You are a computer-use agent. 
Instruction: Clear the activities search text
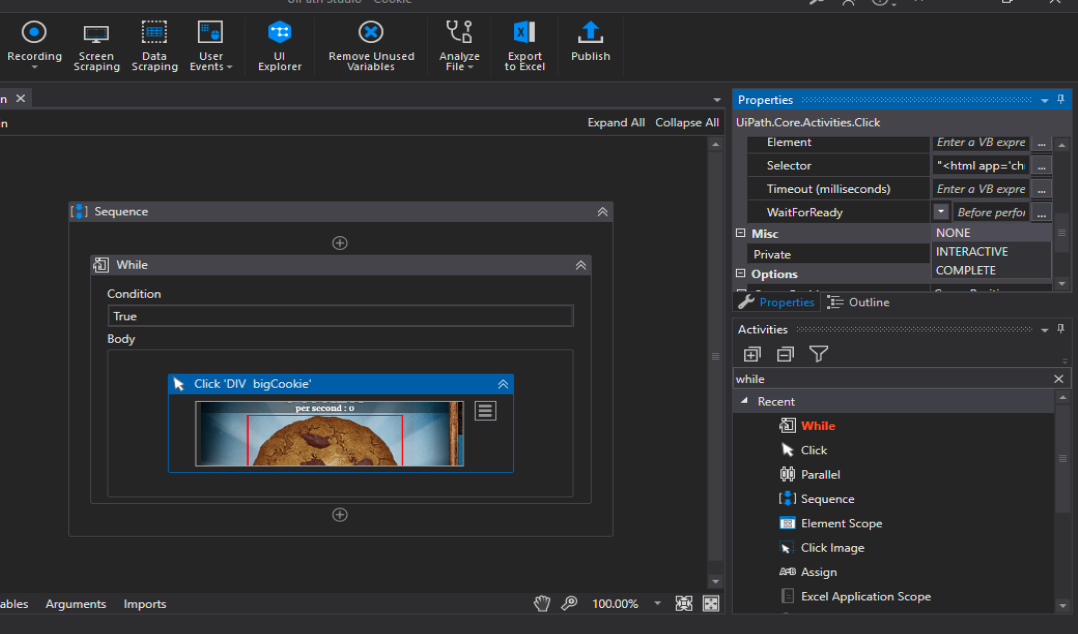pyautogui.click(x=1059, y=379)
